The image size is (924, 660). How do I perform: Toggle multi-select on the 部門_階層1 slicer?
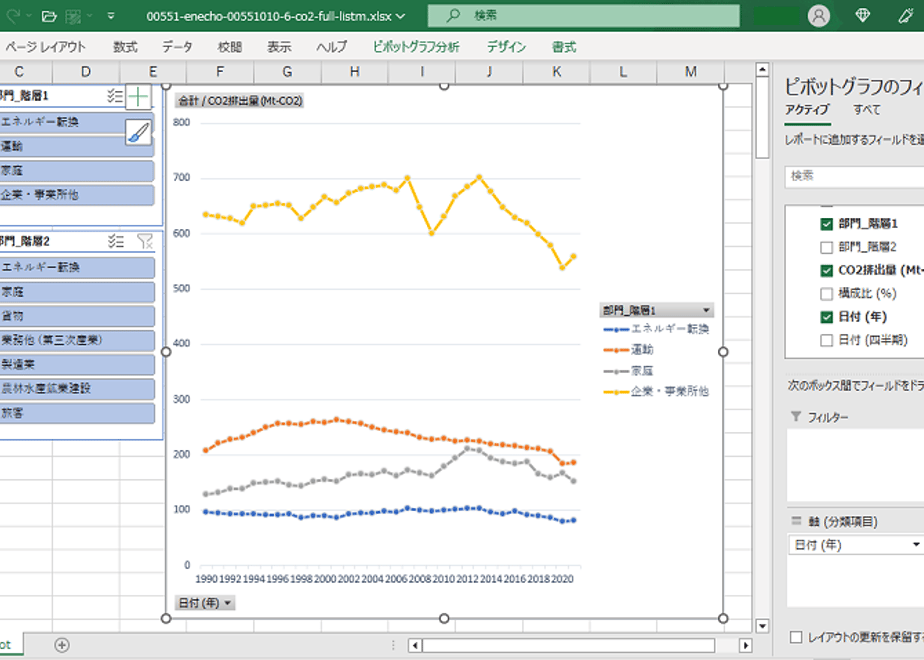point(115,95)
